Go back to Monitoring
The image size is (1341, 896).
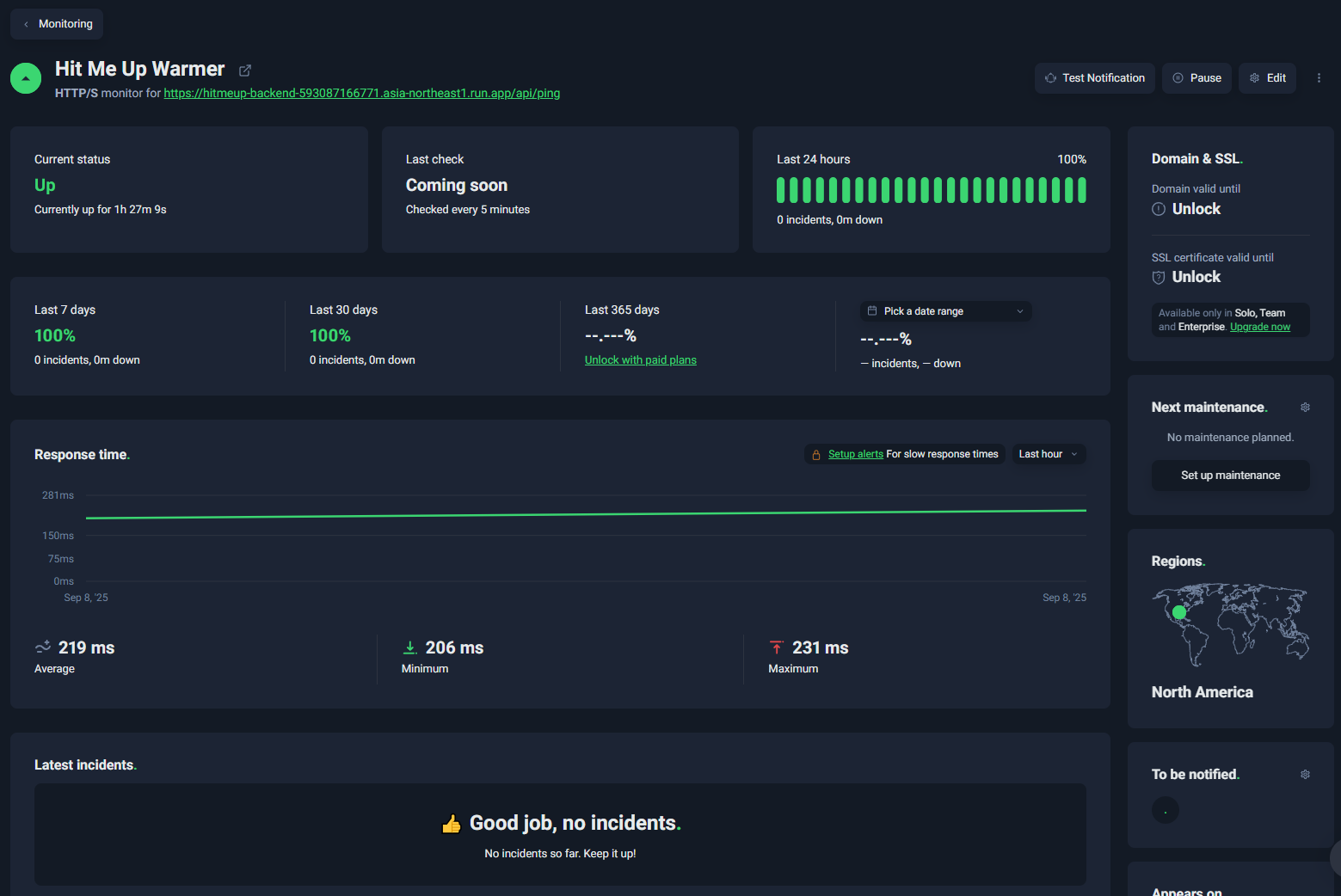click(57, 24)
